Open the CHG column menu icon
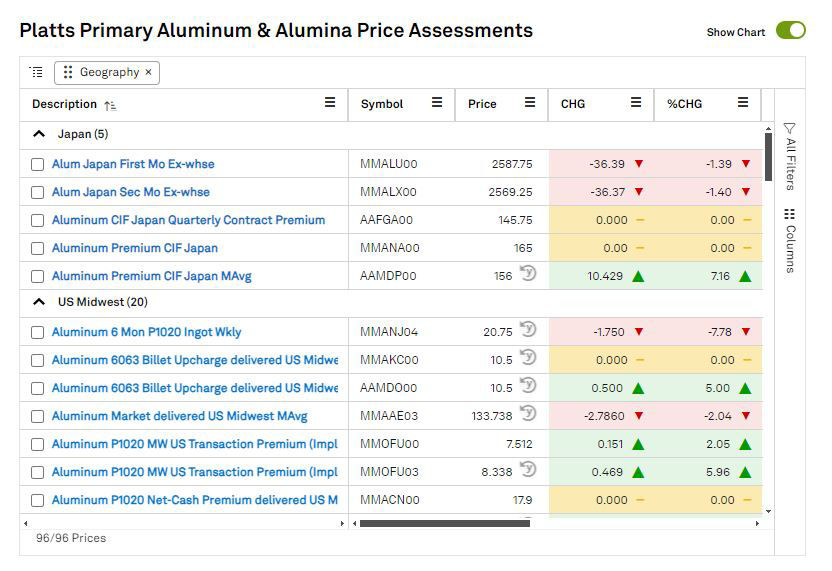 [635, 103]
